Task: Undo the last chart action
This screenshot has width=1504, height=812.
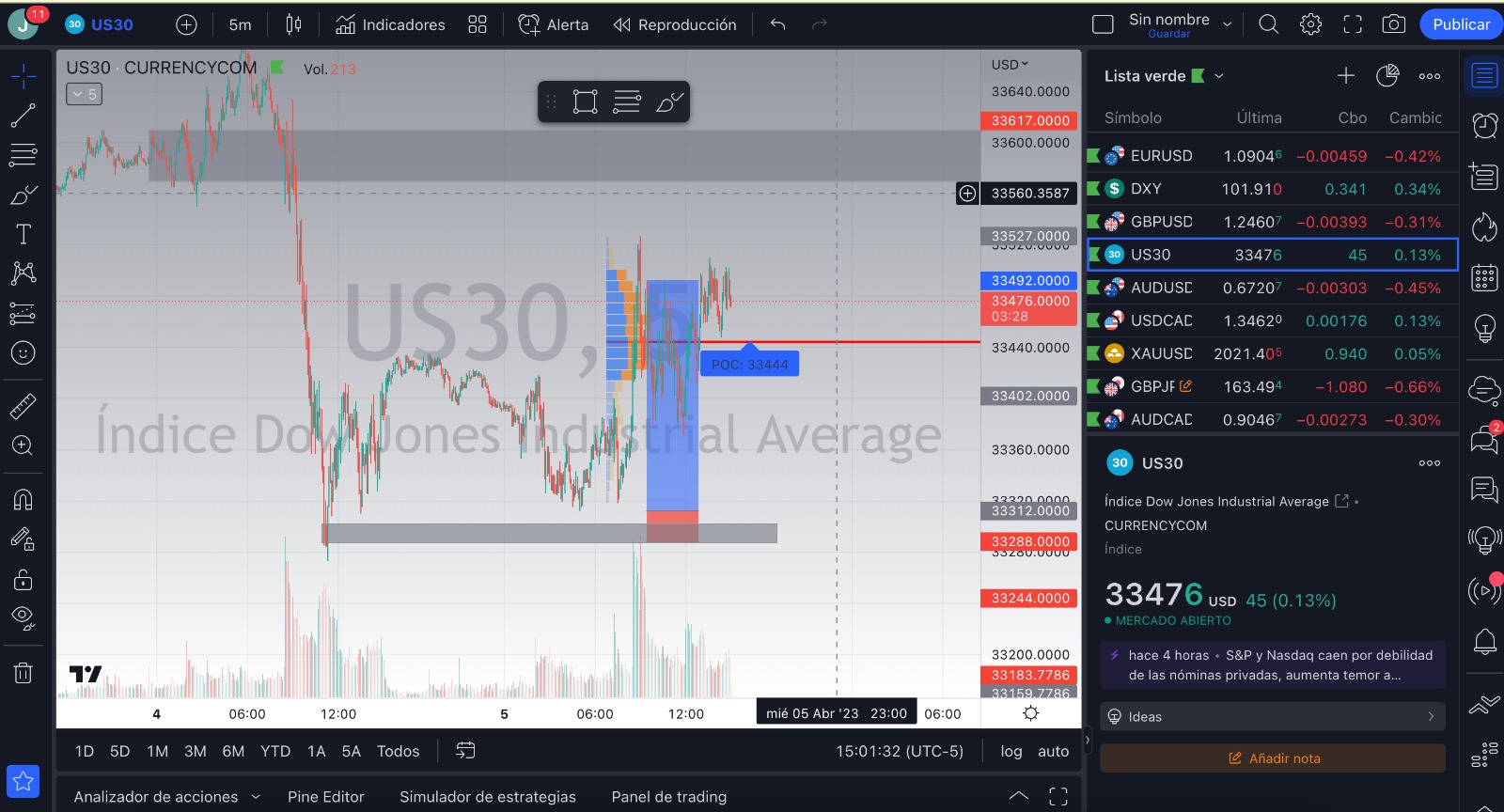Action: pyautogui.click(x=777, y=24)
